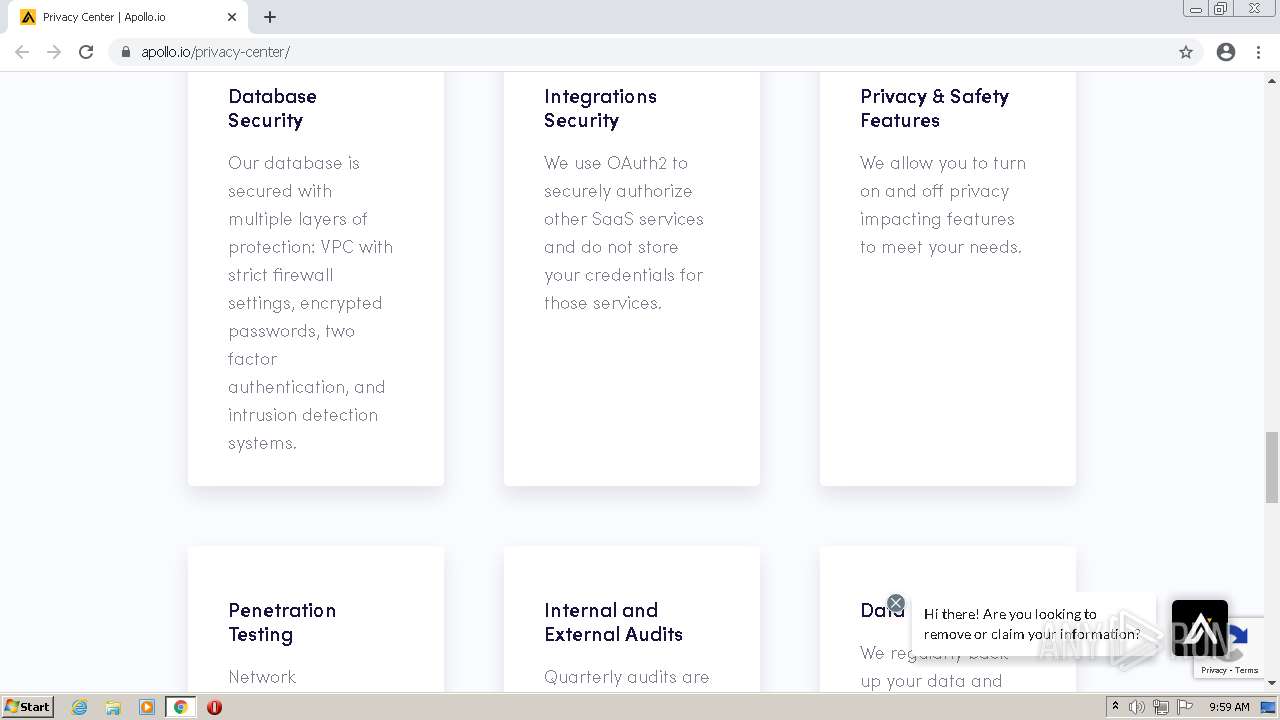Click the address bar URL field

600,52
